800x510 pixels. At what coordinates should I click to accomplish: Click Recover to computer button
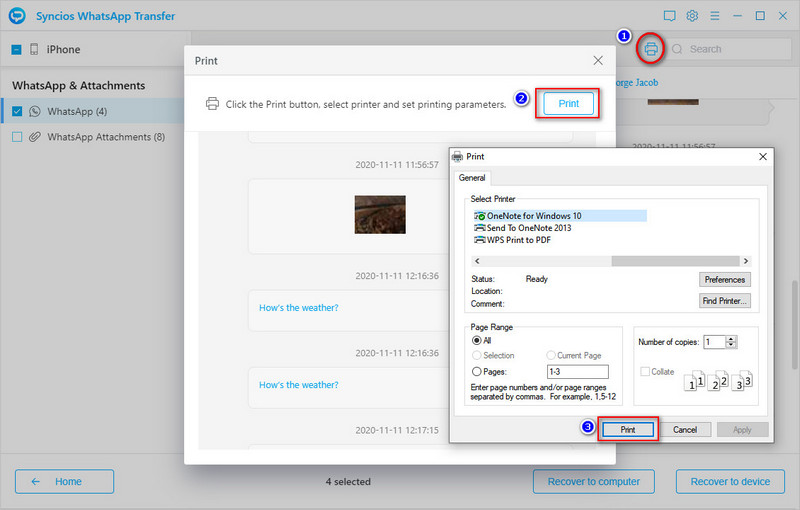pyautogui.click(x=594, y=481)
